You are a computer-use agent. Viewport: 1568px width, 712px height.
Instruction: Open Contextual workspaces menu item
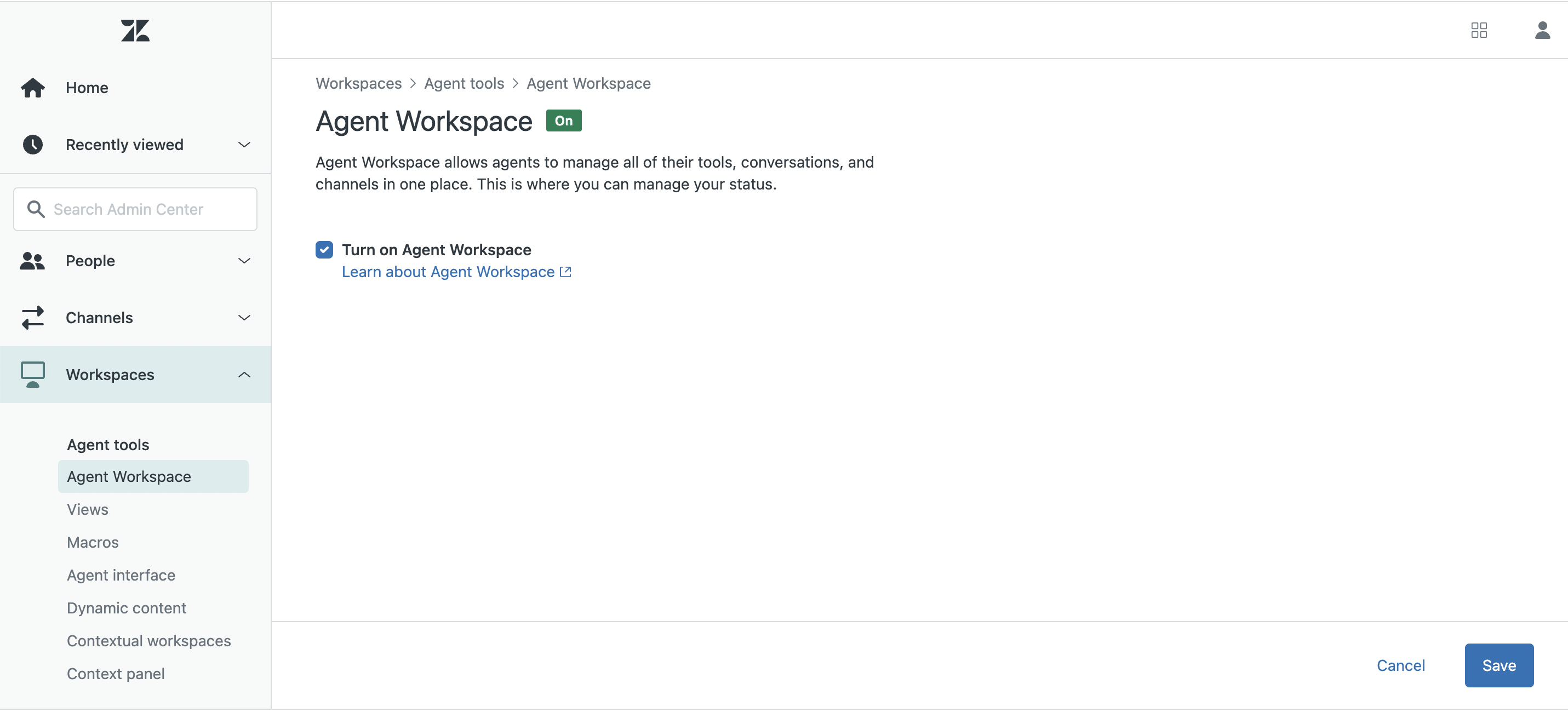click(x=149, y=641)
